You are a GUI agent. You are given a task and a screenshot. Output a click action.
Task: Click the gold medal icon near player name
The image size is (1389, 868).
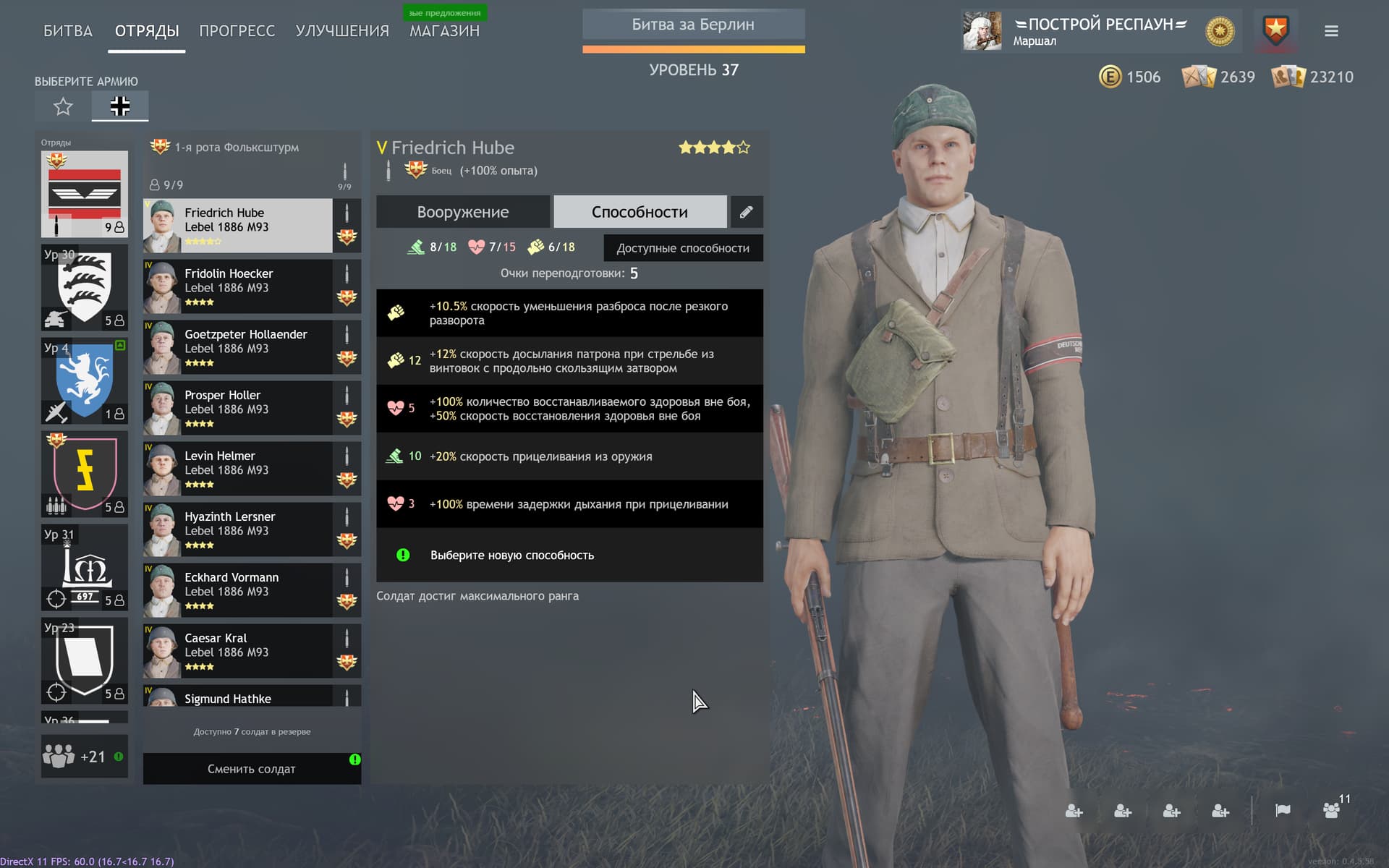pyautogui.click(x=1220, y=31)
